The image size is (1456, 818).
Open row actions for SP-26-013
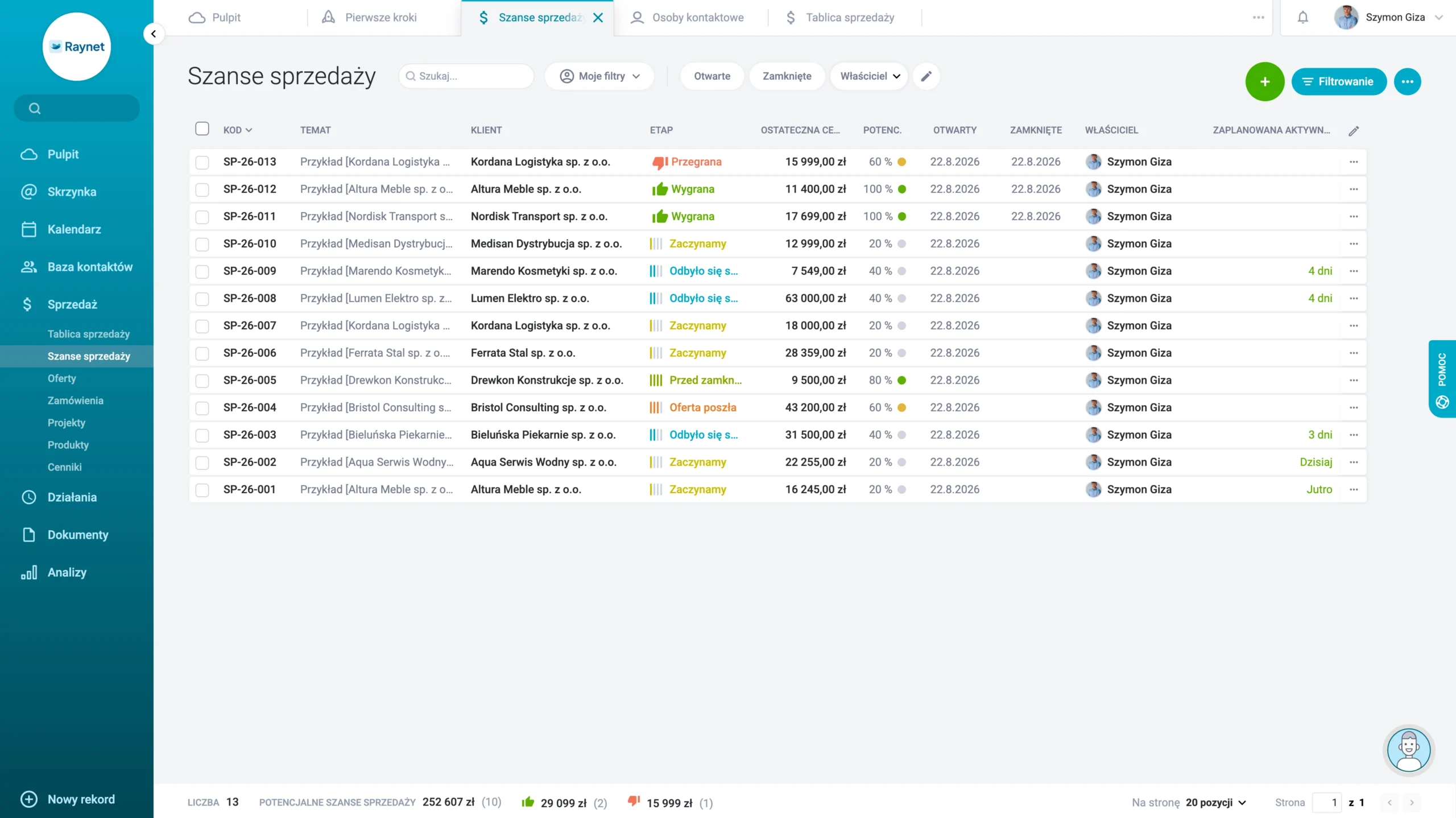(x=1354, y=162)
